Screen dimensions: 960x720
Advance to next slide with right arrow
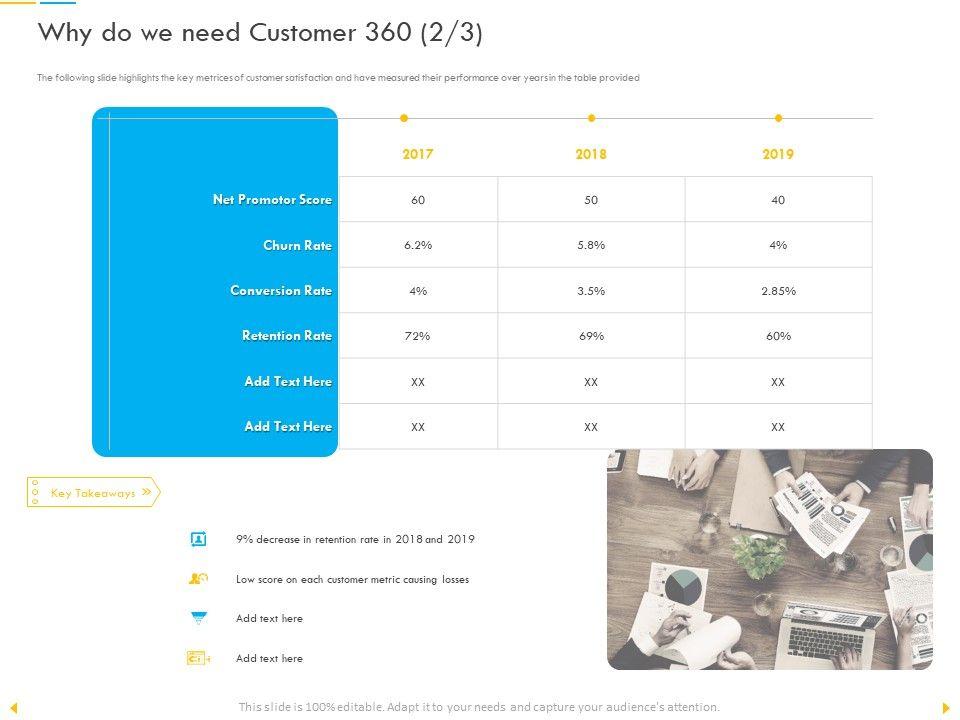(x=946, y=708)
